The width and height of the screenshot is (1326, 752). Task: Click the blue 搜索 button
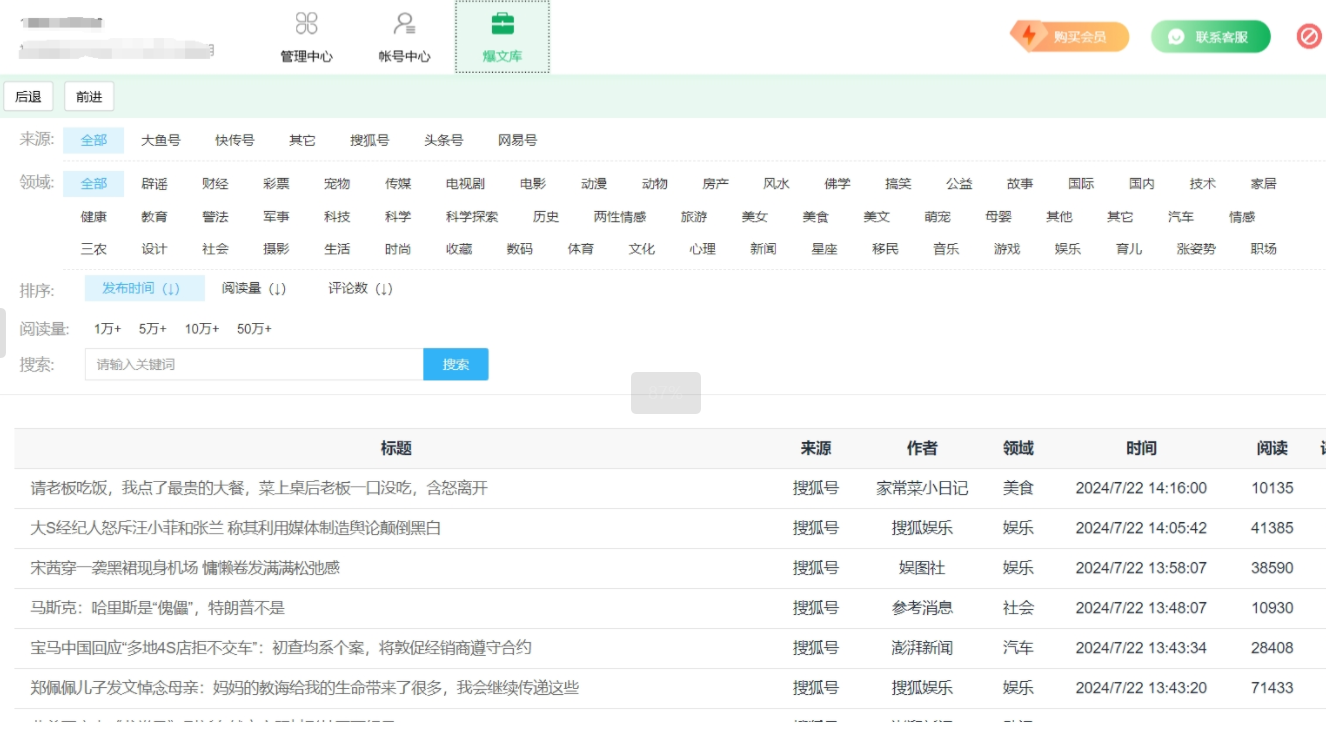pyautogui.click(x=455, y=365)
